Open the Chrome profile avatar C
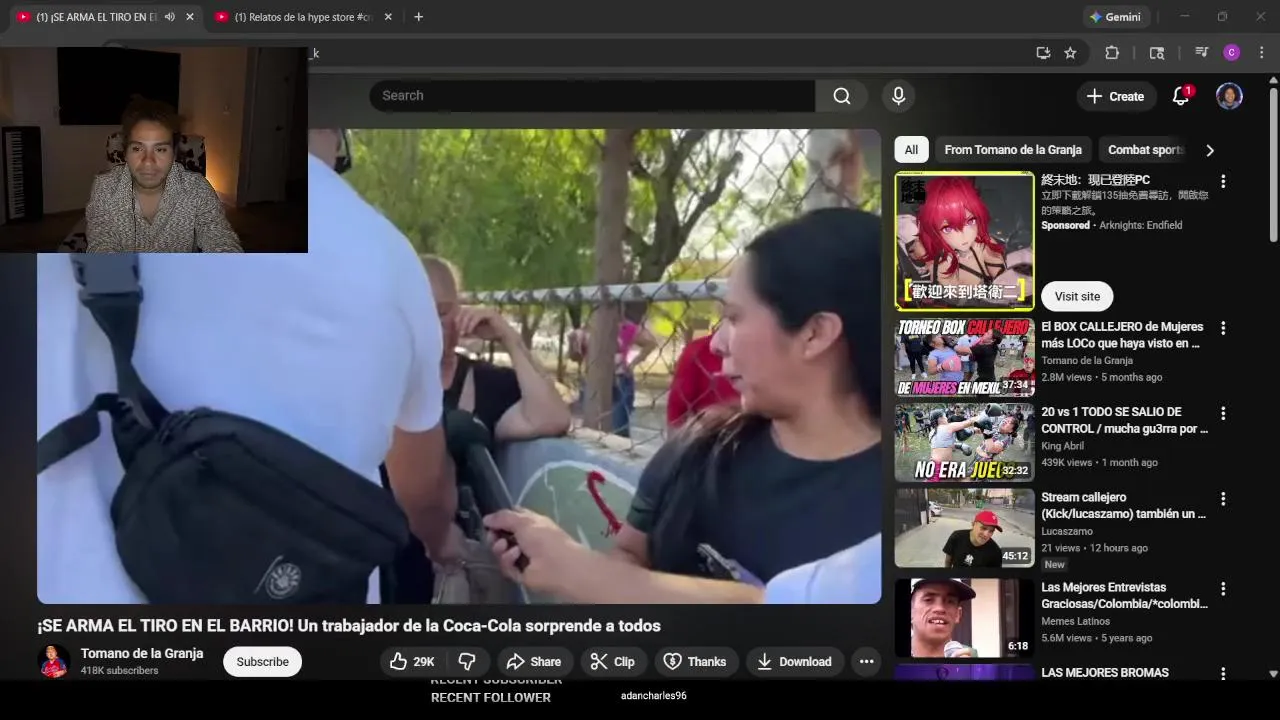Image resolution: width=1280 pixels, height=720 pixels. coord(1232,53)
